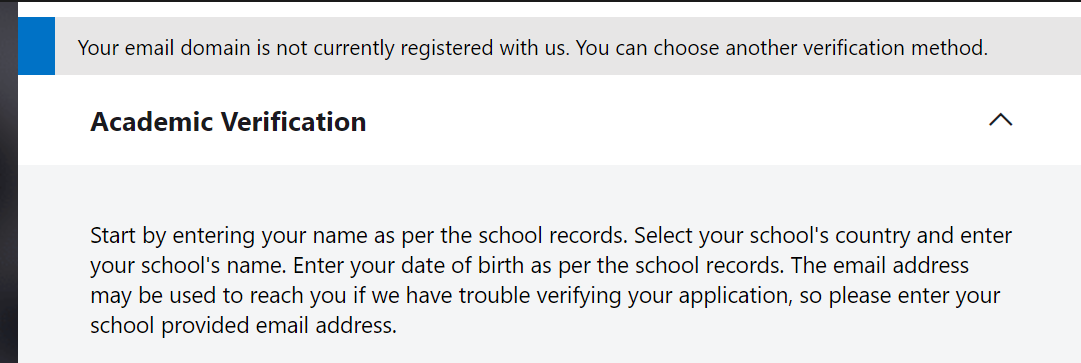This screenshot has height=363, width=1081.
Task: Click "Your email domain" words in banner
Action: [167, 48]
